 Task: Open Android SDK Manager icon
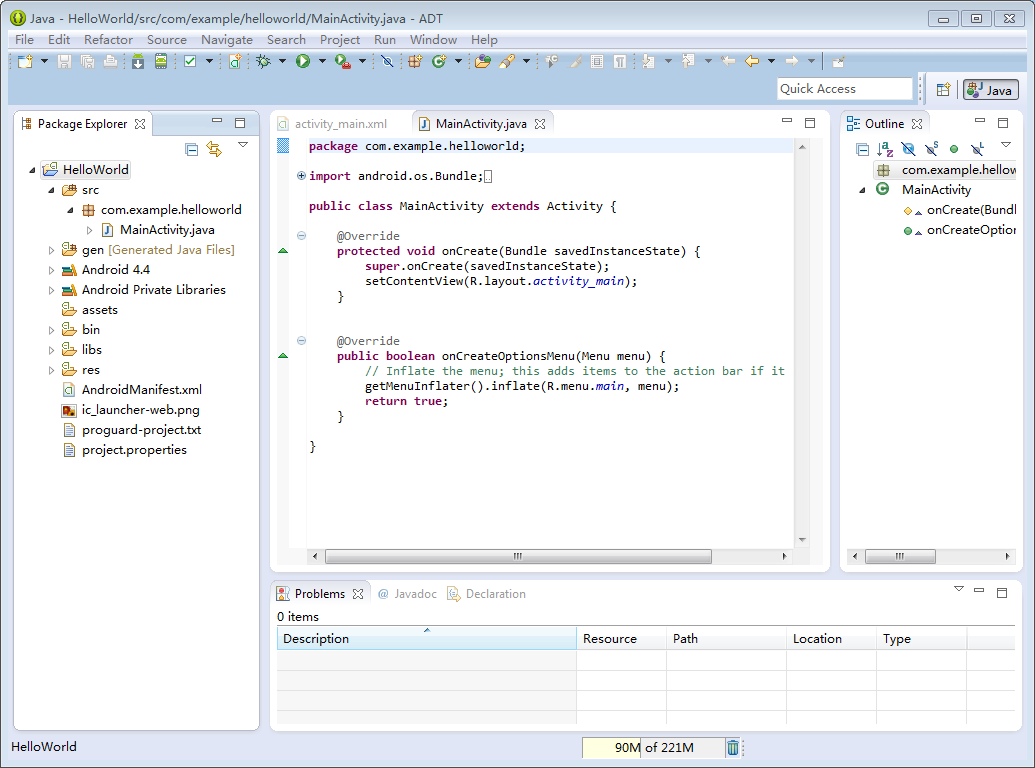coord(137,61)
